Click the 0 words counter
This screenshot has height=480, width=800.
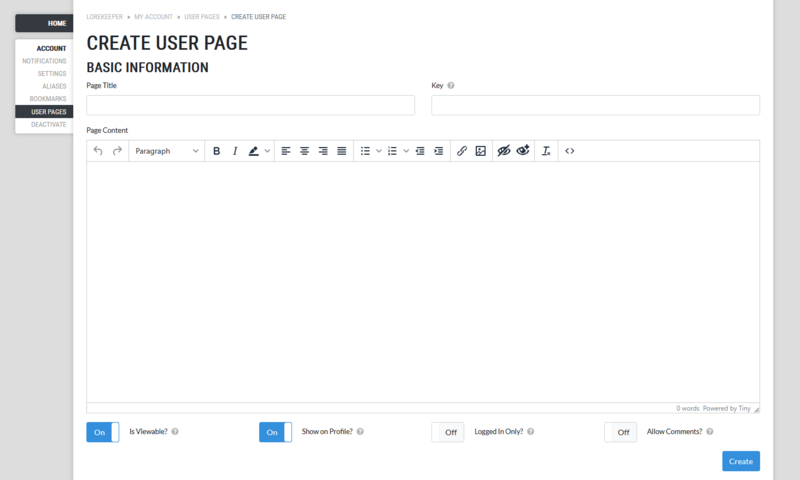(688, 408)
